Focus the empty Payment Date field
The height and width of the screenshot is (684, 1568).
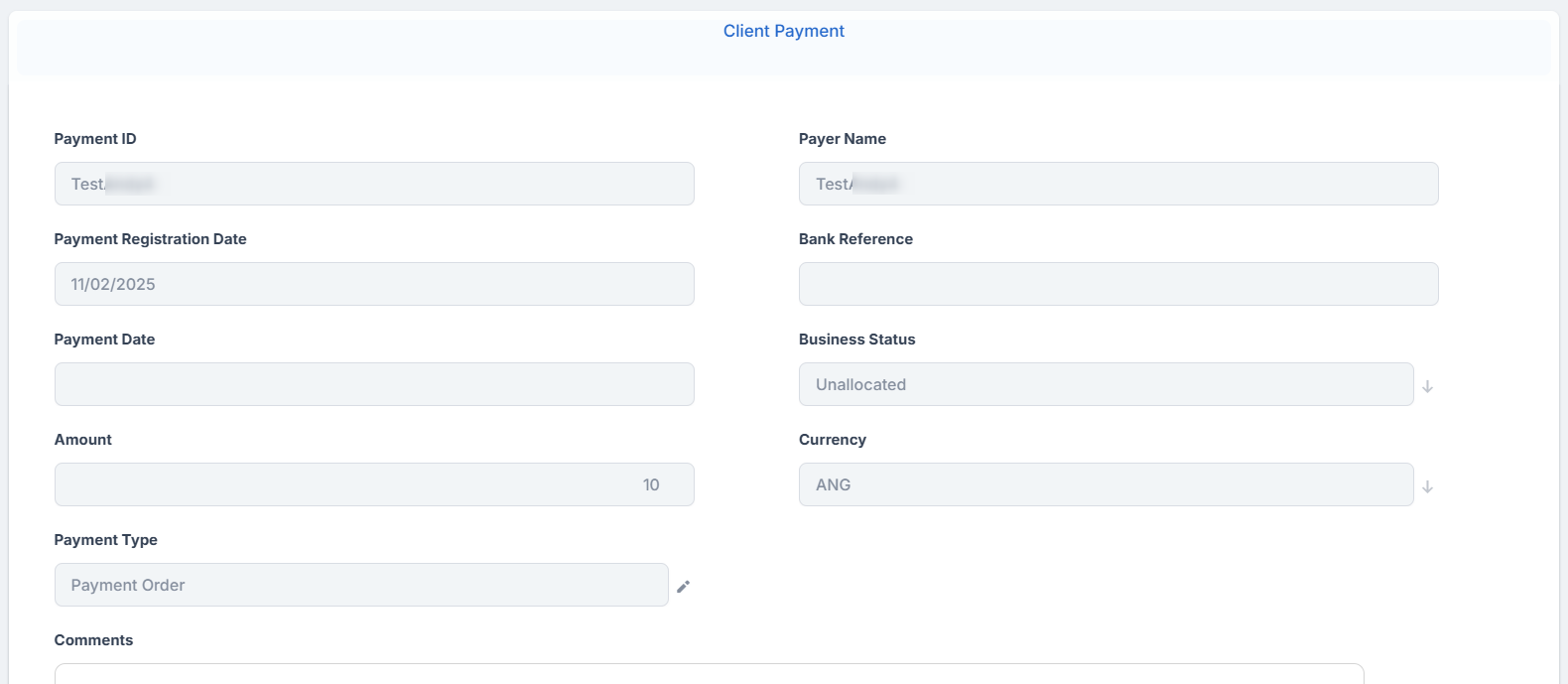(x=374, y=384)
